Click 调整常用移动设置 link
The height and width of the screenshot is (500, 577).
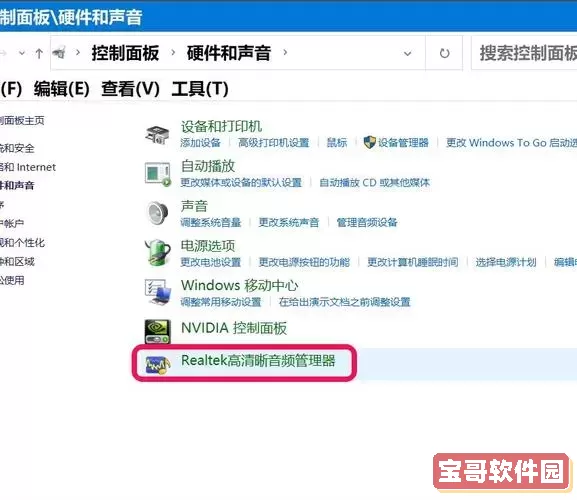click(220, 302)
